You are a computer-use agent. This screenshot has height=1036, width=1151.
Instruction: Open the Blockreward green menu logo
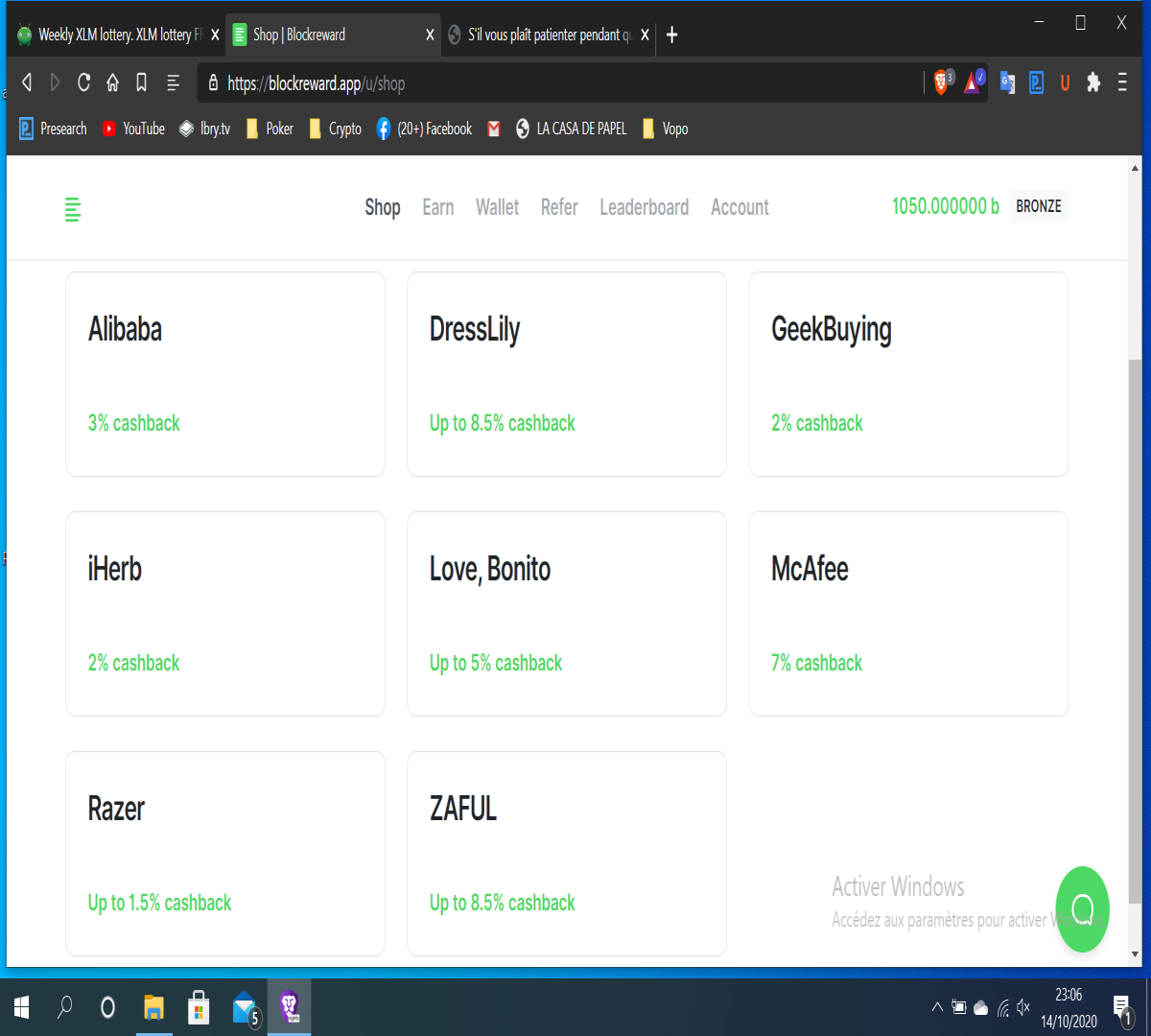tap(73, 208)
